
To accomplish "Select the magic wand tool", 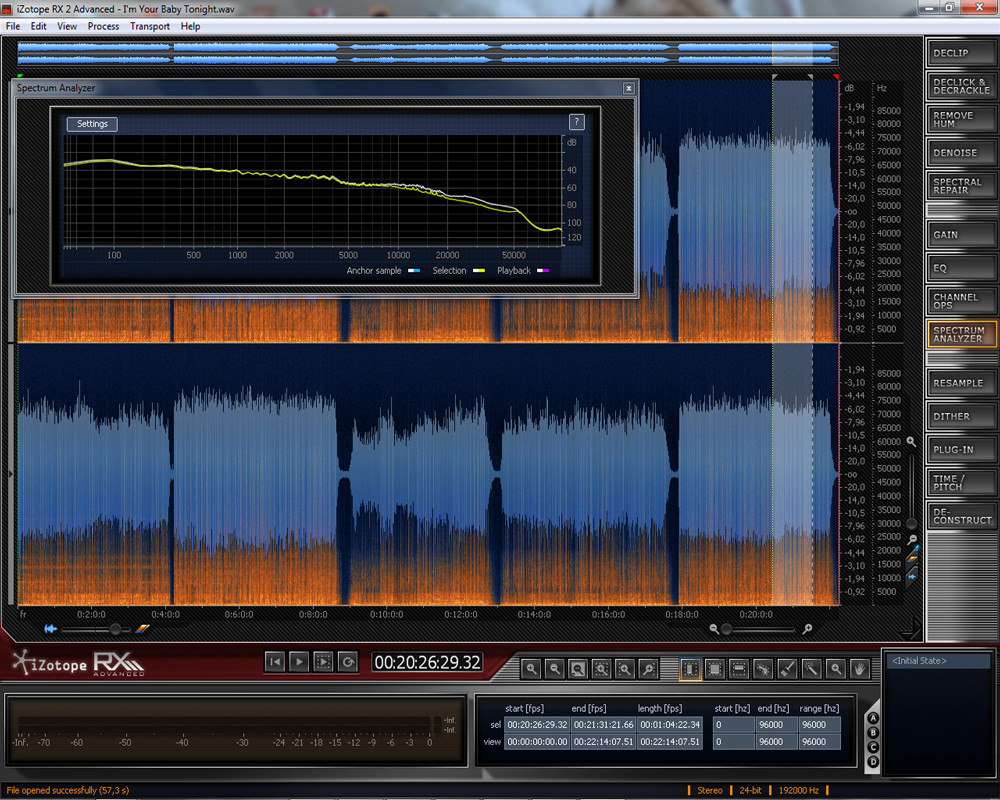I will pyautogui.click(x=811, y=669).
